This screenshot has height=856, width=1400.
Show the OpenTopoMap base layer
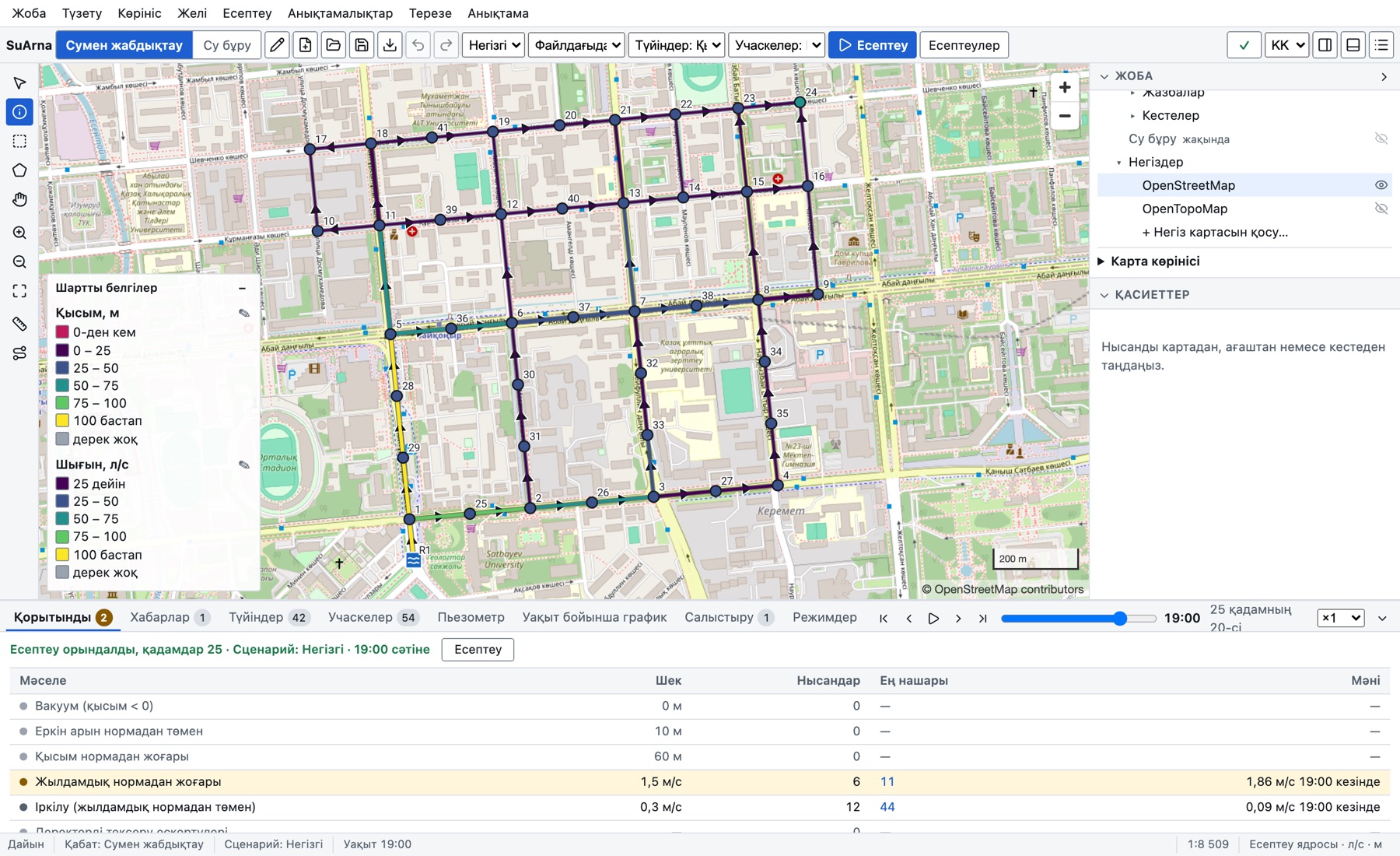click(1381, 209)
